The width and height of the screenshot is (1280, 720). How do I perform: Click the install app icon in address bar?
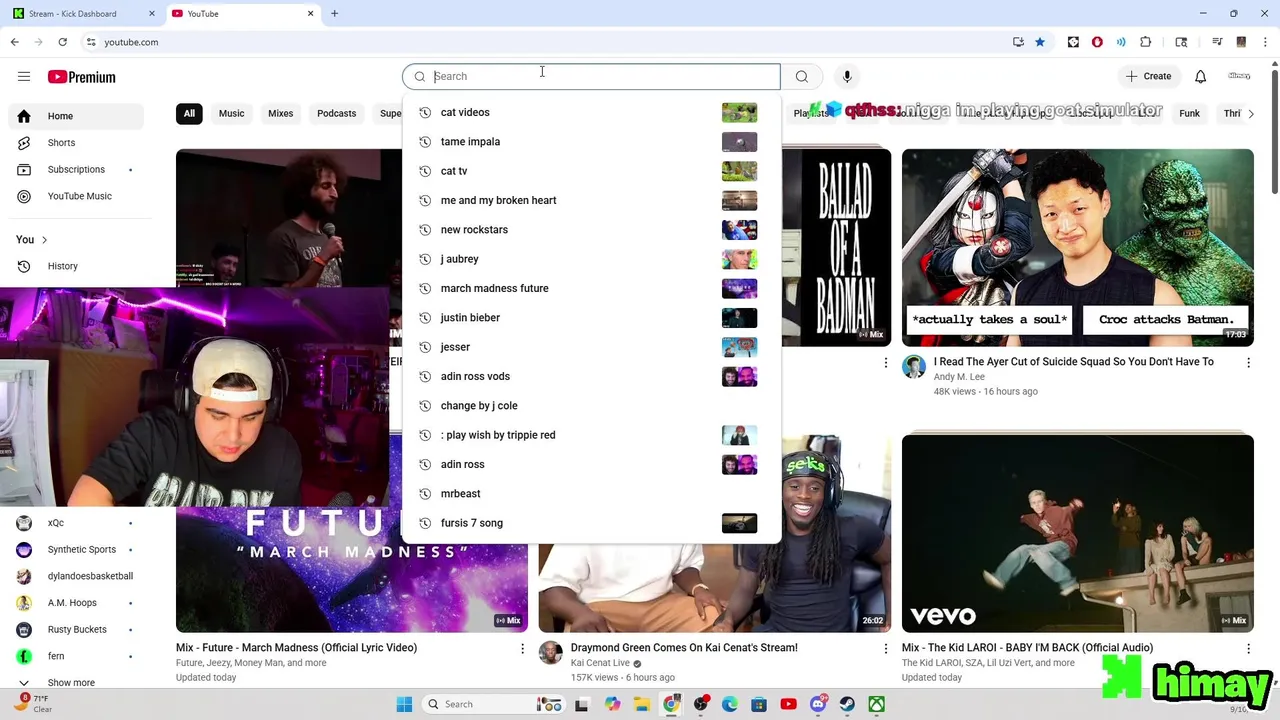tap(1018, 42)
